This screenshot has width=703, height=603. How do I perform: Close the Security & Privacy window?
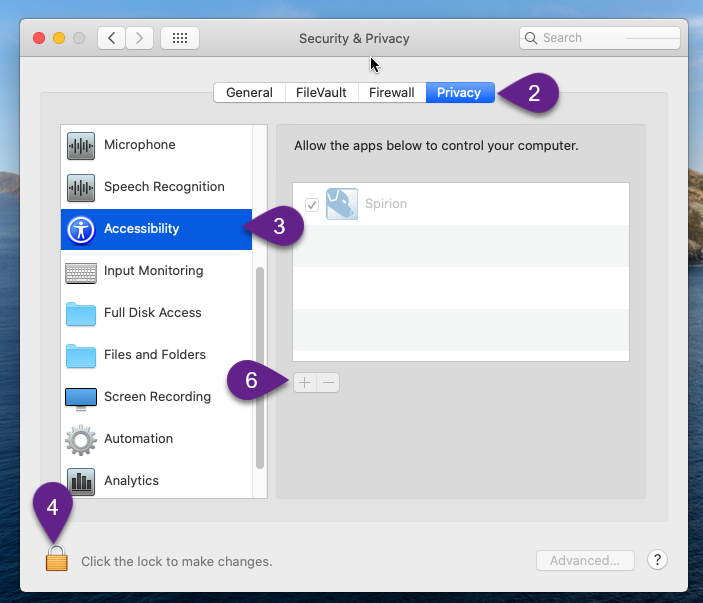tap(39, 38)
